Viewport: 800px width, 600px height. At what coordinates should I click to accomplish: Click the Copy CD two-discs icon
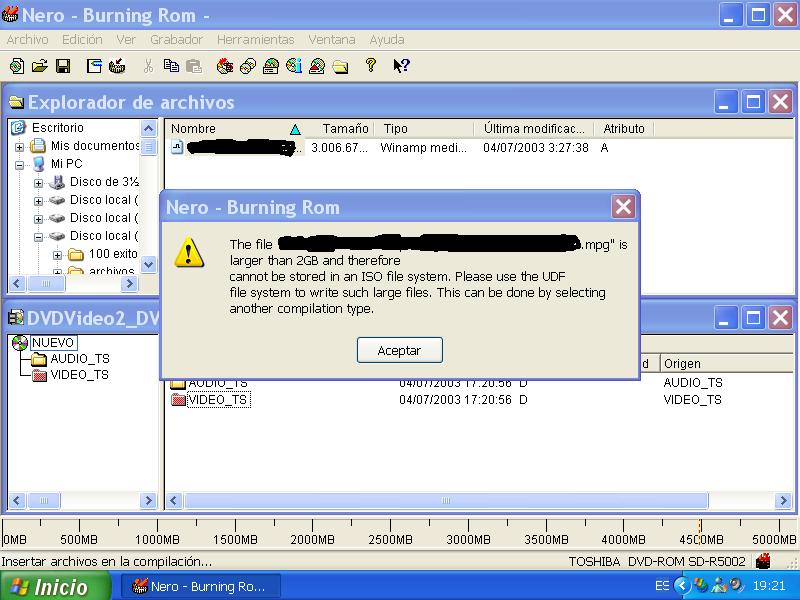pyautogui.click(x=248, y=66)
